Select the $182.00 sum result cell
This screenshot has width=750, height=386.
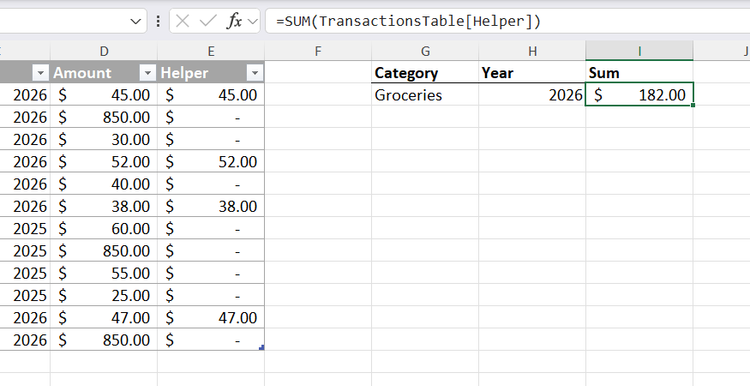(640, 95)
